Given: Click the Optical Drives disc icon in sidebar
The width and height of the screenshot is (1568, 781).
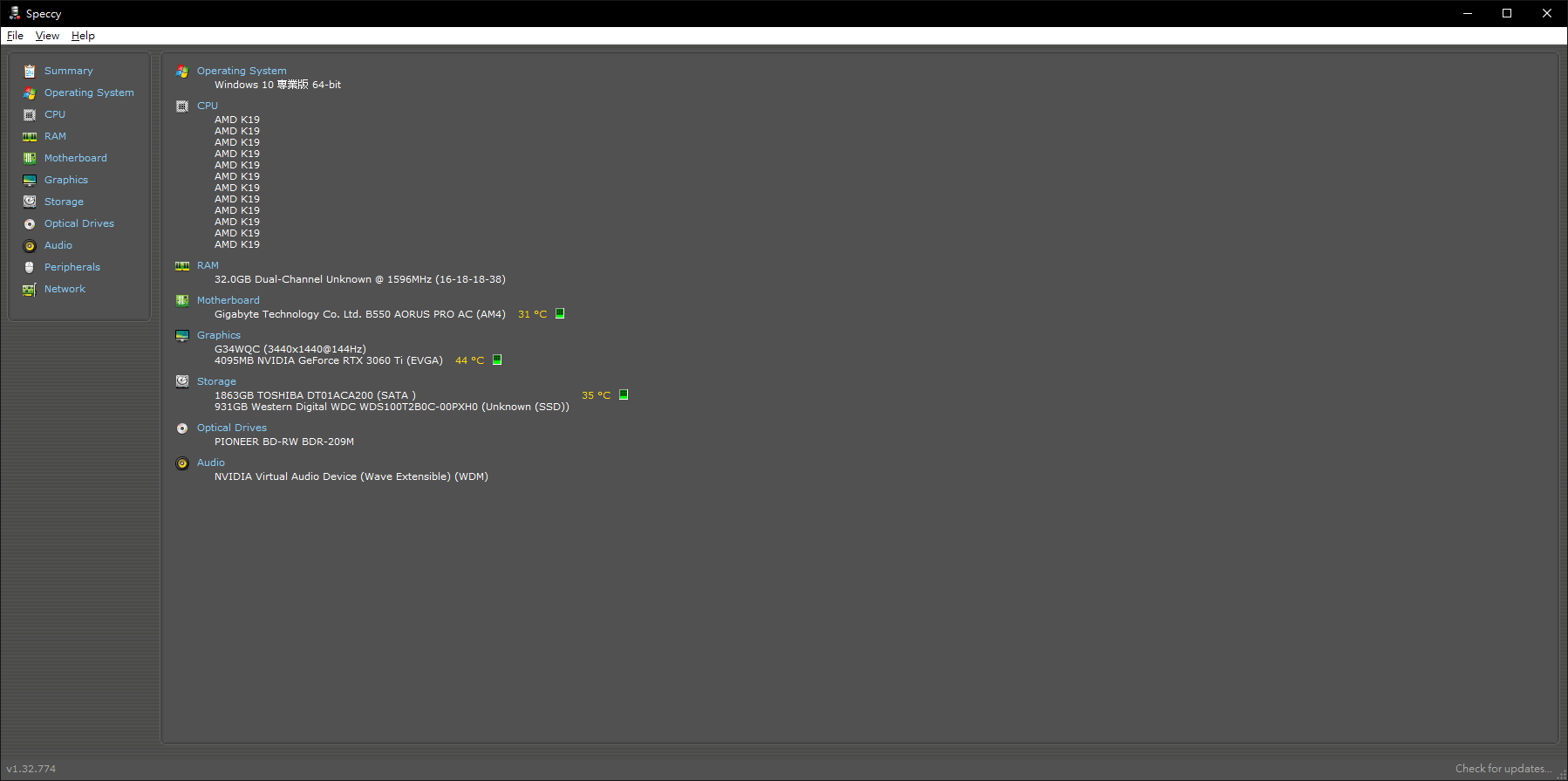Looking at the screenshot, I should pos(30,224).
